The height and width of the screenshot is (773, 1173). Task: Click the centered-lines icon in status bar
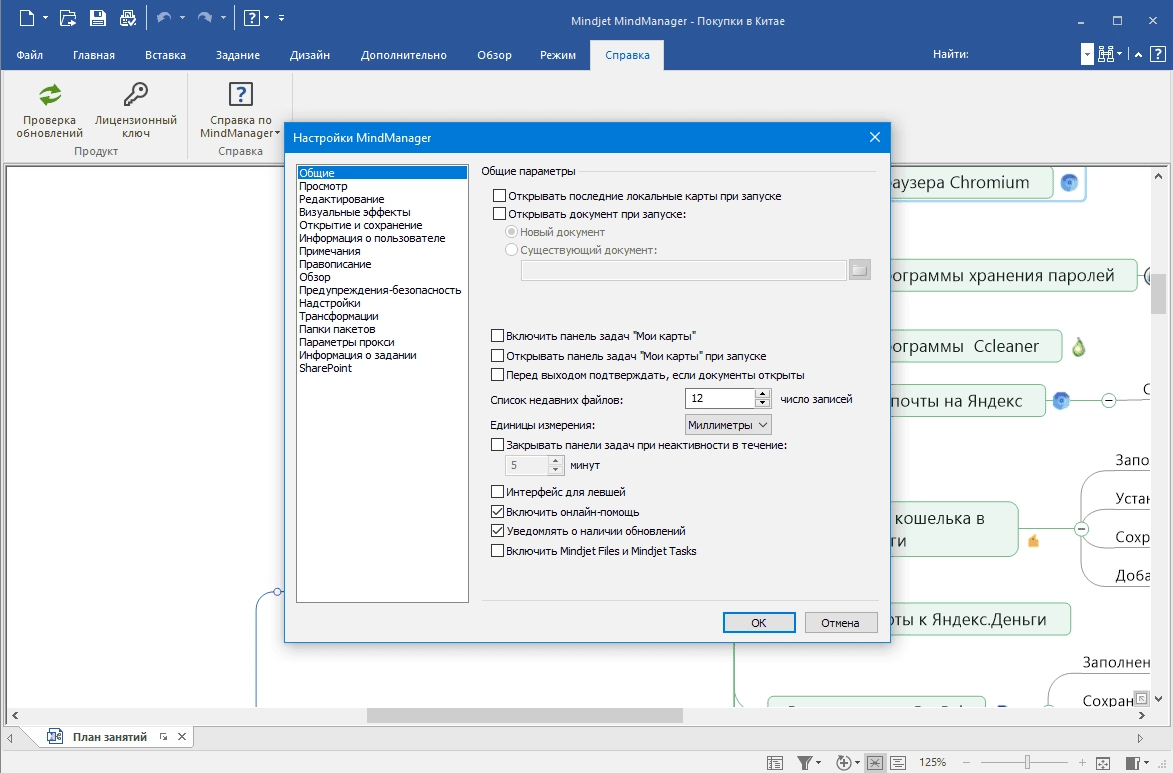coord(898,763)
